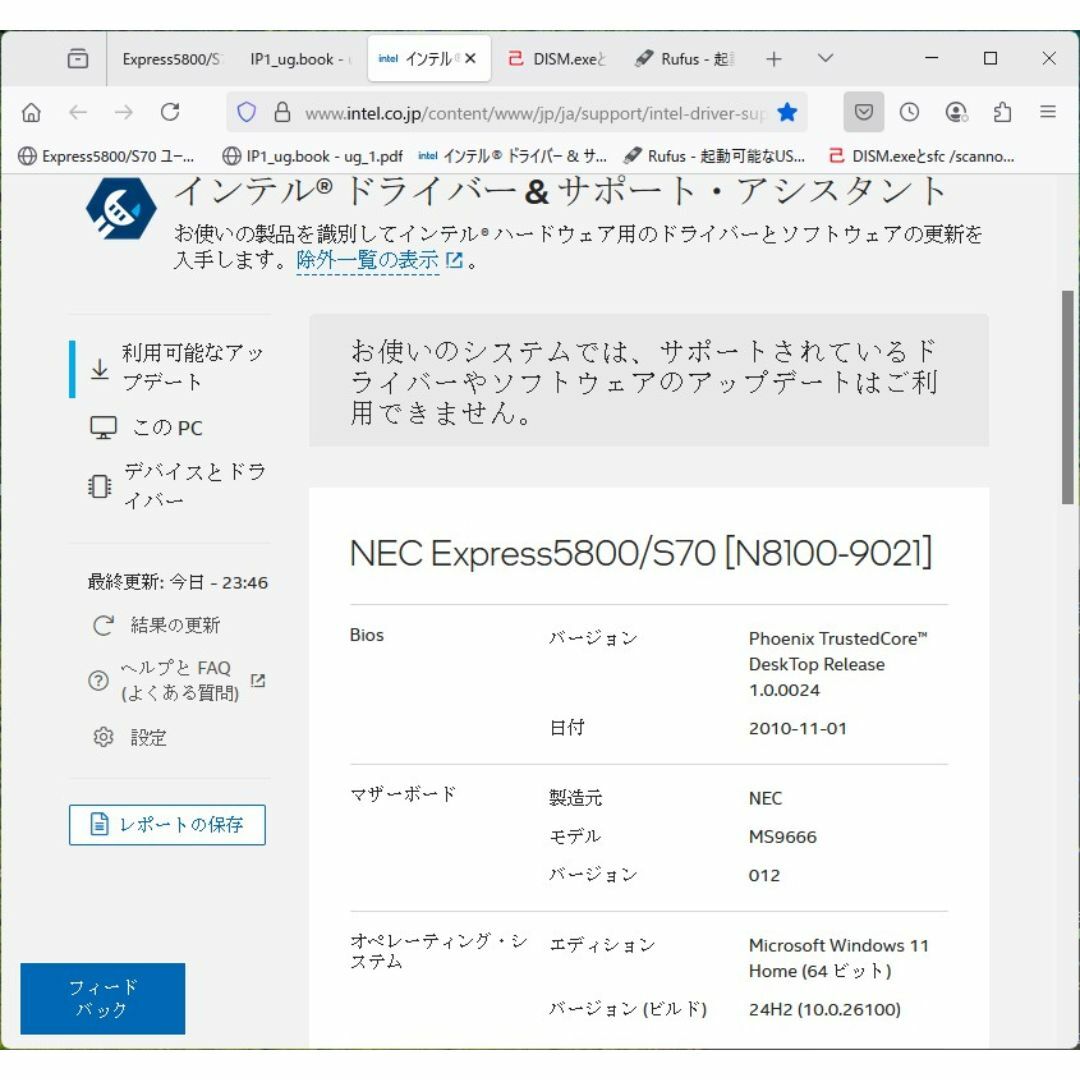This screenshot has height=1080, width=1080.
Task: Switch to DISM.exe tab
Action: (x=557, y=59)
